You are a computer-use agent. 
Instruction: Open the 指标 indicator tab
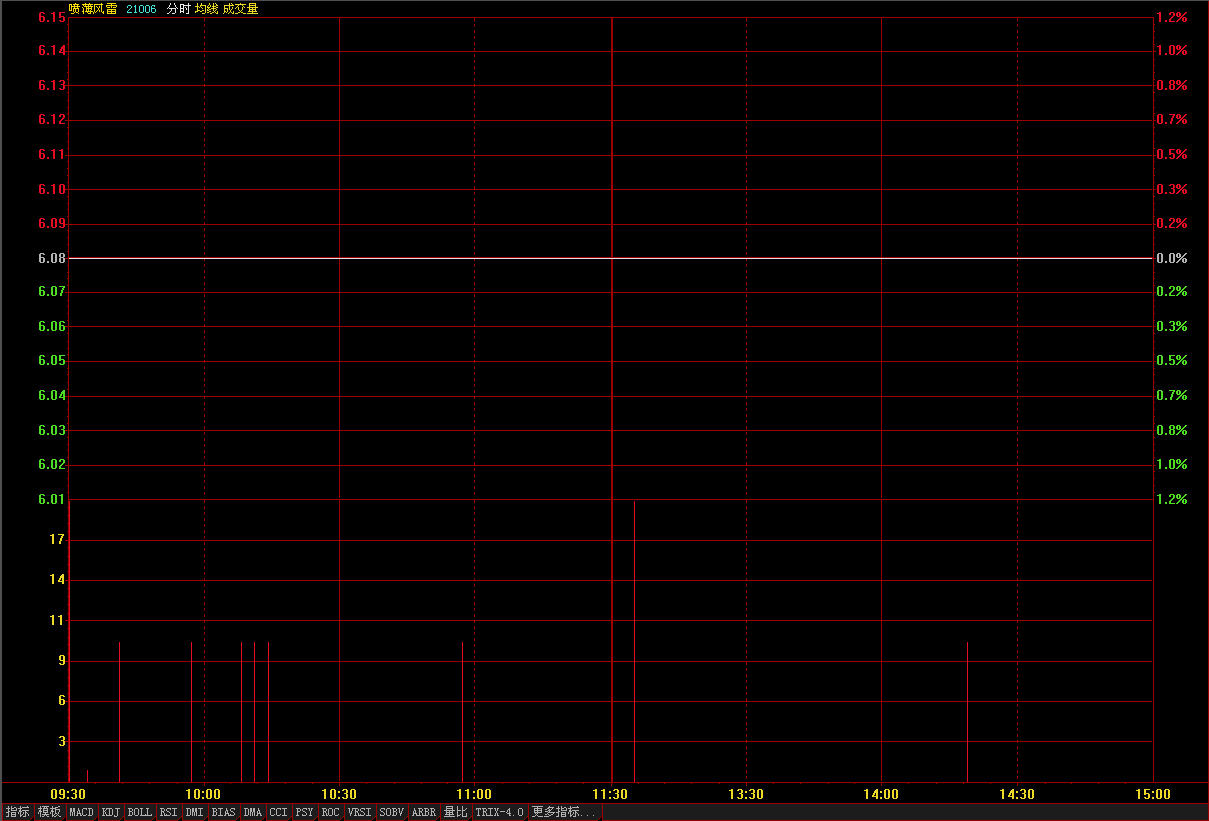click(18, 812)
